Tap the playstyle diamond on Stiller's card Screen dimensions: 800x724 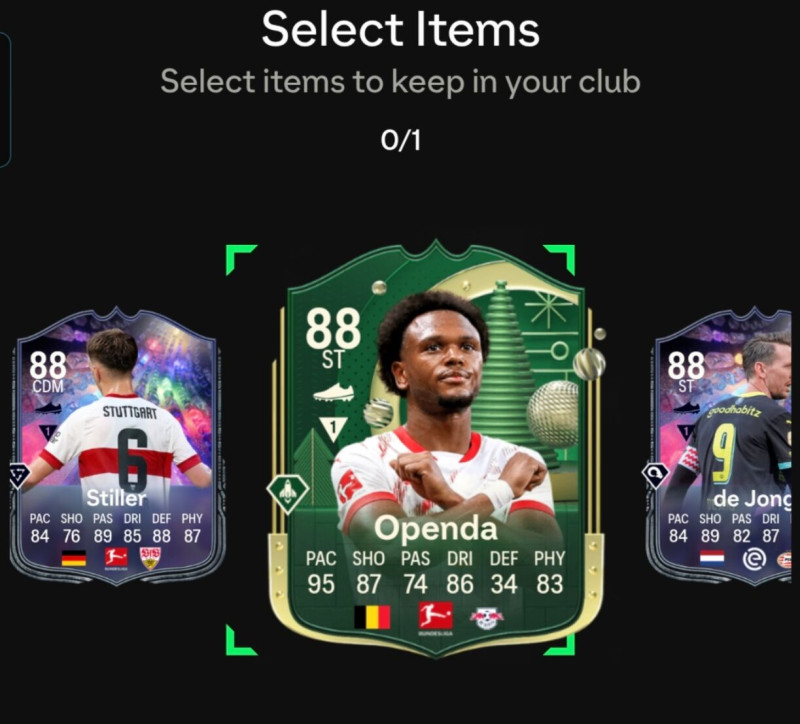[x=19, y=475]
